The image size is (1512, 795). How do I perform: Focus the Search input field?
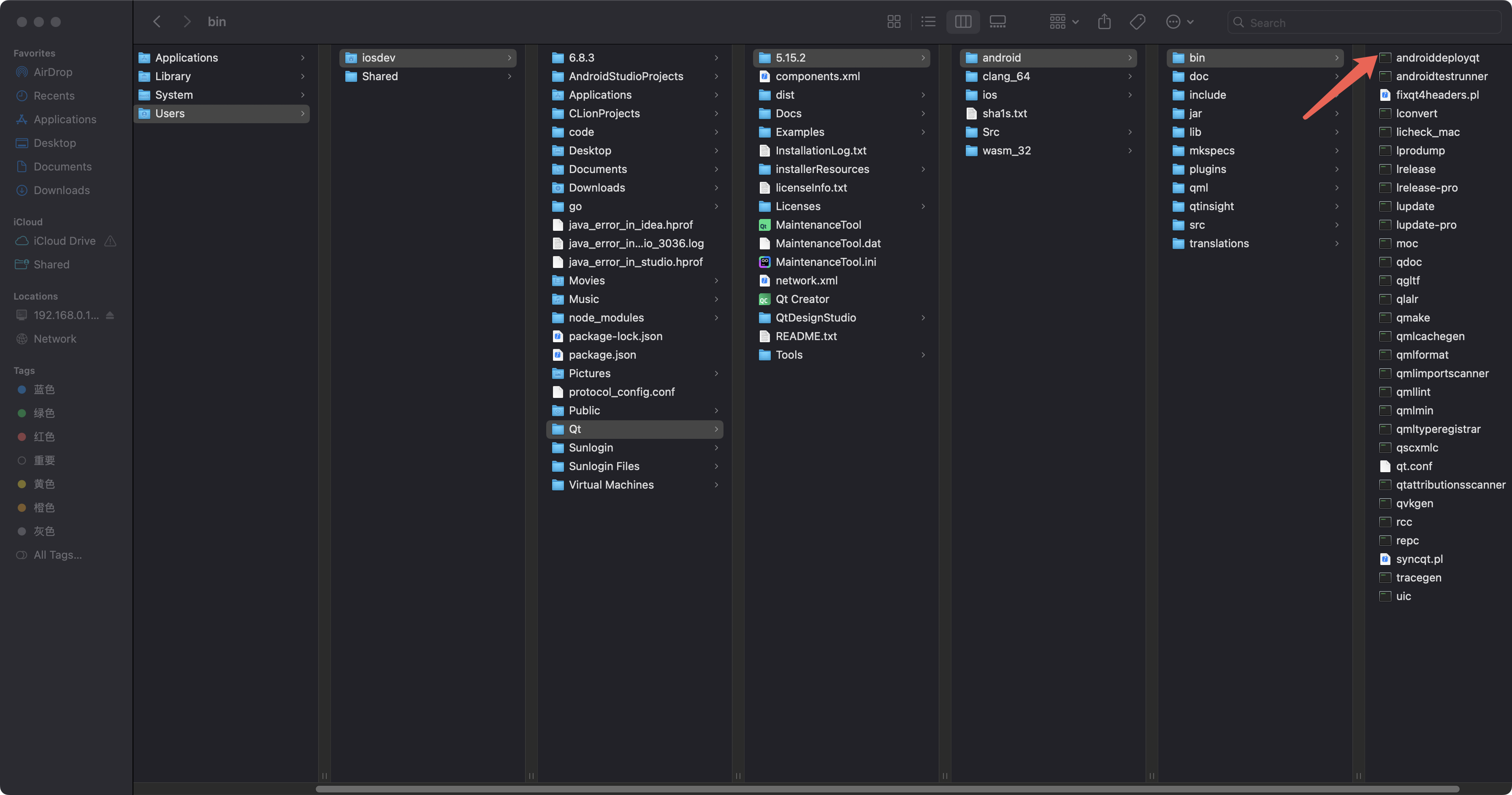click(x=1368, y=22)
